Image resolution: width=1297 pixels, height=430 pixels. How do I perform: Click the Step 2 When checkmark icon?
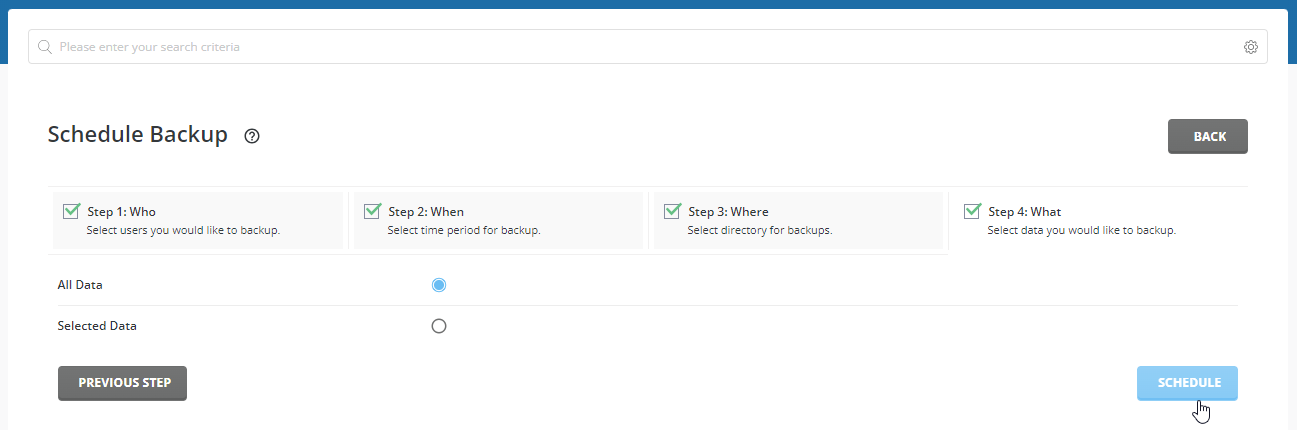coord(372,211)
